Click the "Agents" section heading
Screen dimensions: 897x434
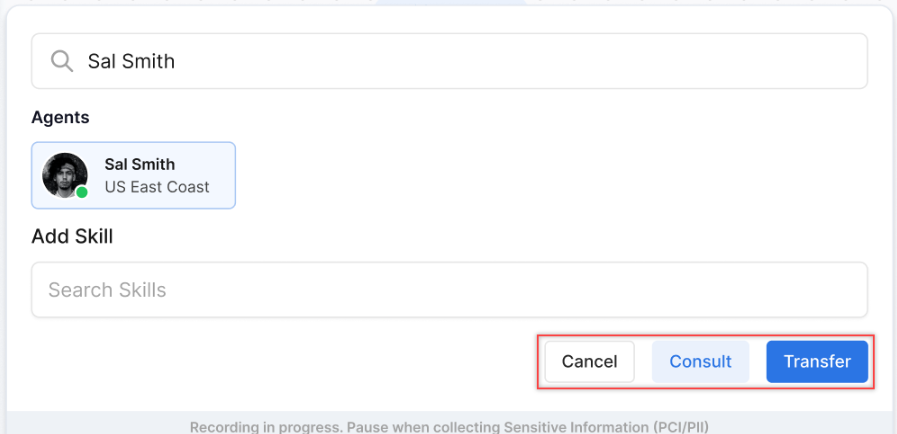60,117
